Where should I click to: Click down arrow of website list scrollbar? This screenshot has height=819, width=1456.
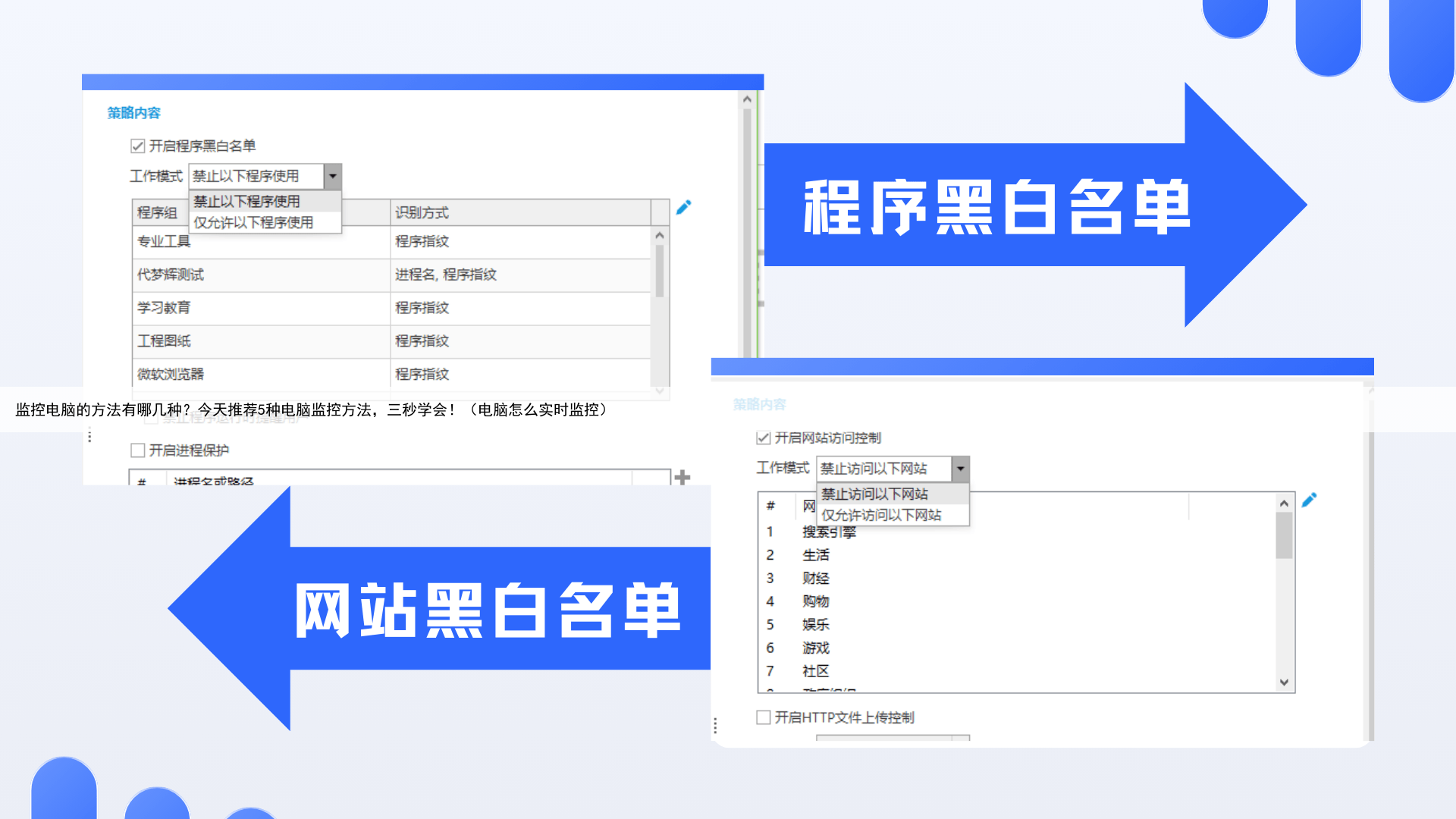click(x=1284, y=682)
